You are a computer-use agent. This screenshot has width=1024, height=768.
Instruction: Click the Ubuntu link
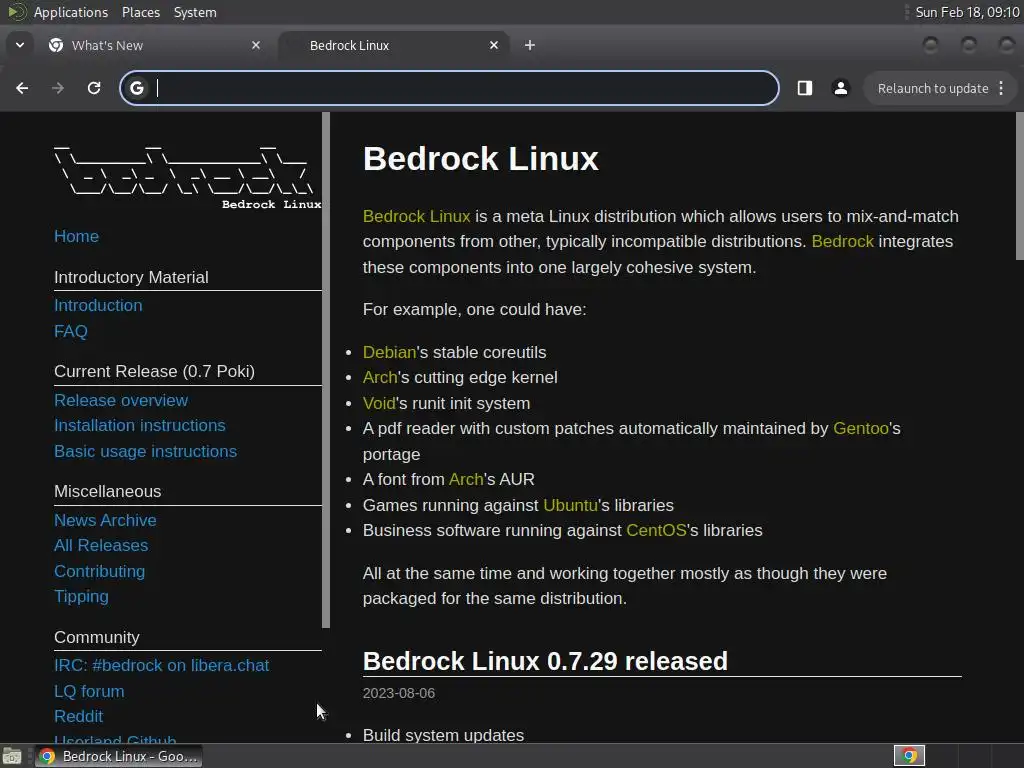(x=570, y=505)
